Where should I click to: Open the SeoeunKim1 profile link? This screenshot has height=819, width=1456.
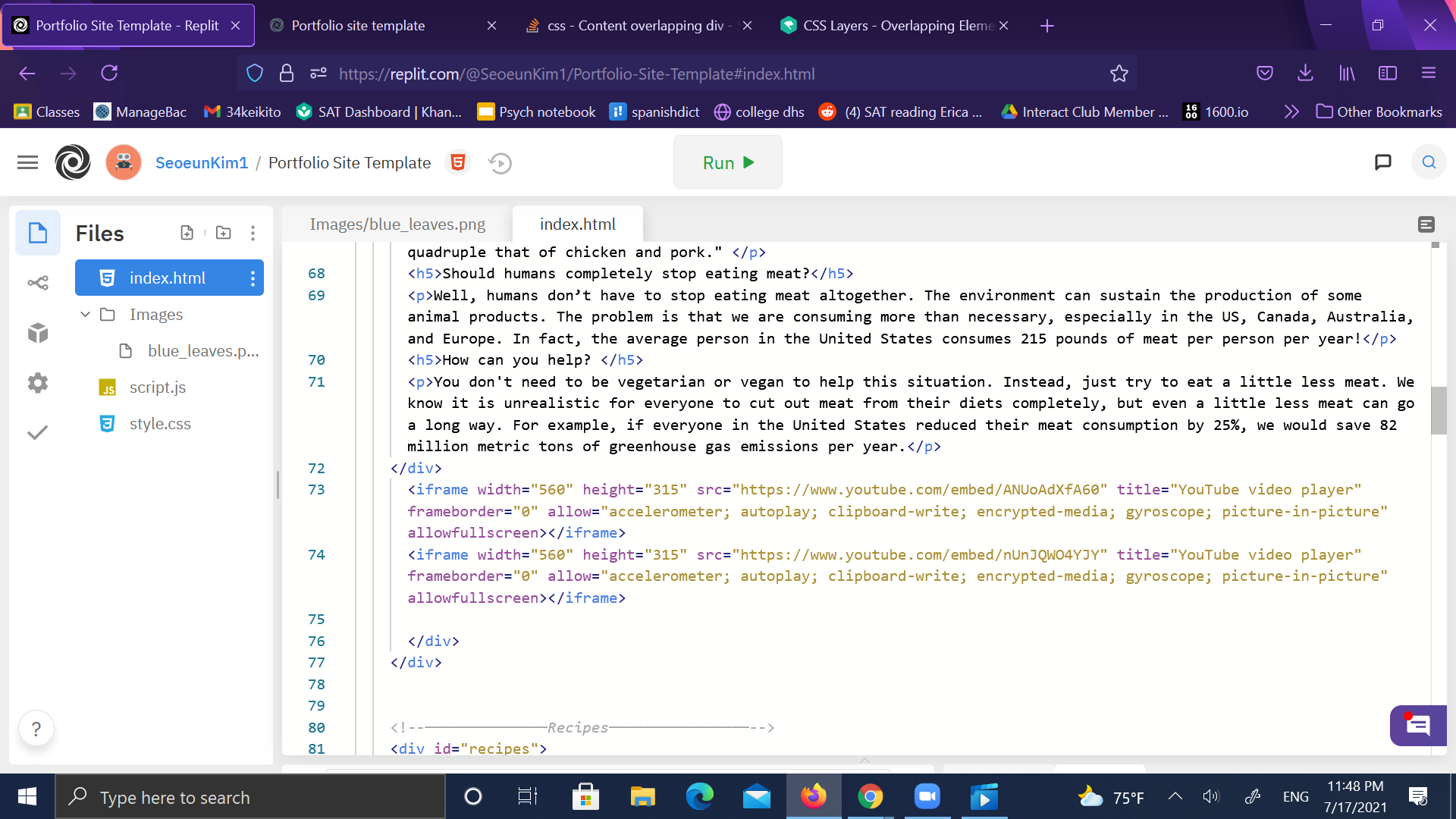(x=202, y=163)
